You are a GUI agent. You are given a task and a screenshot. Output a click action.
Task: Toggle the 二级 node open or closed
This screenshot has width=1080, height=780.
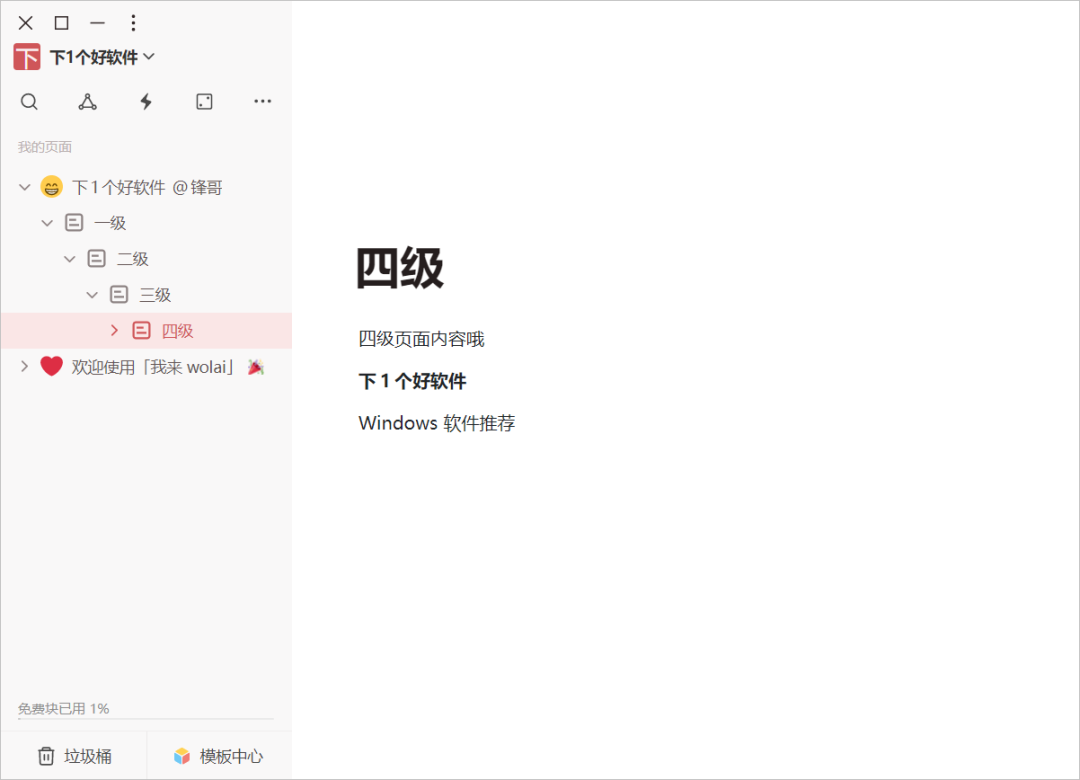tap(69, 258)
